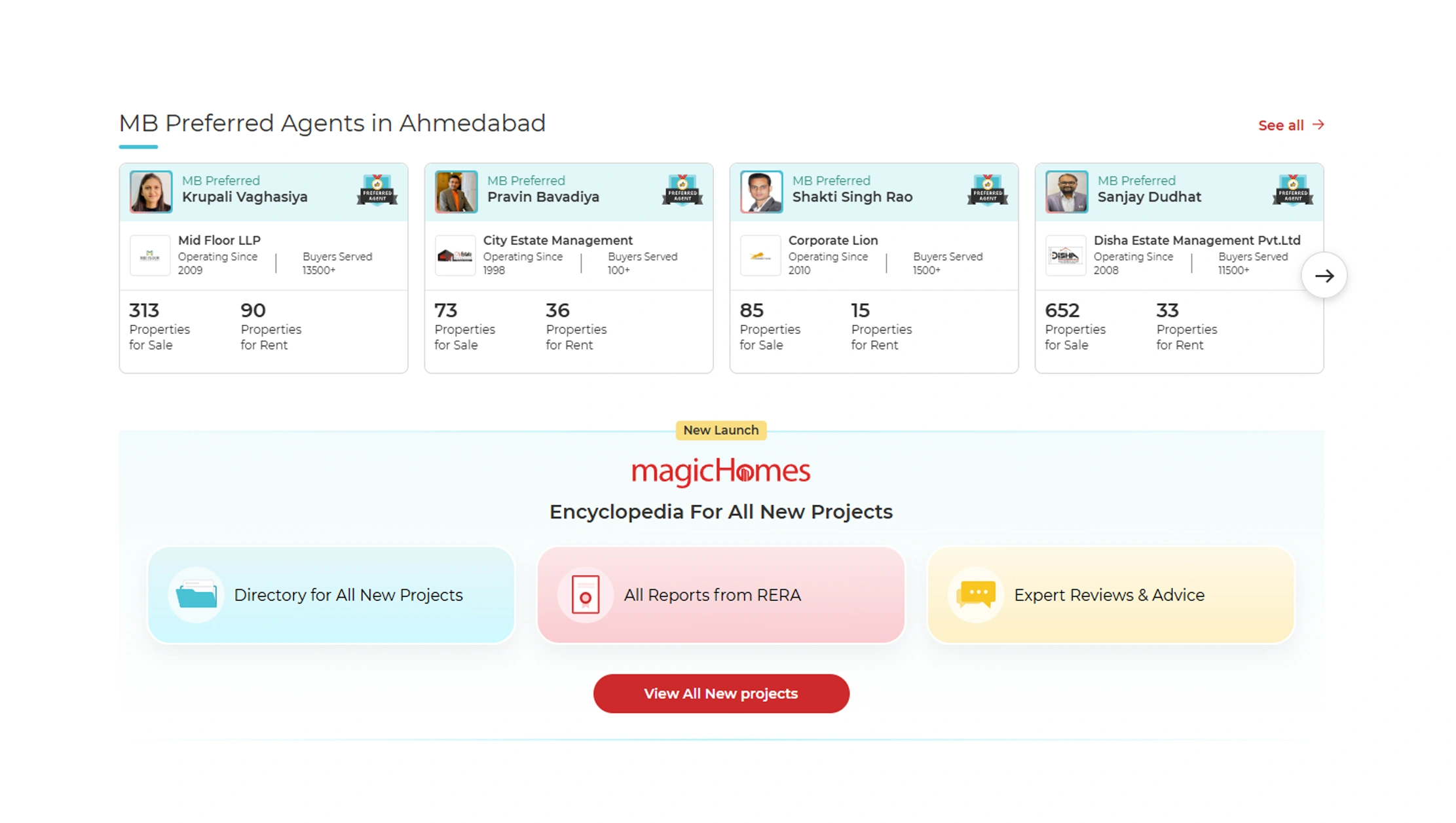View Pravin's 73 Properties for Sale
The width and height of the screenshot is (1456, 823).
tap(464, 327)
